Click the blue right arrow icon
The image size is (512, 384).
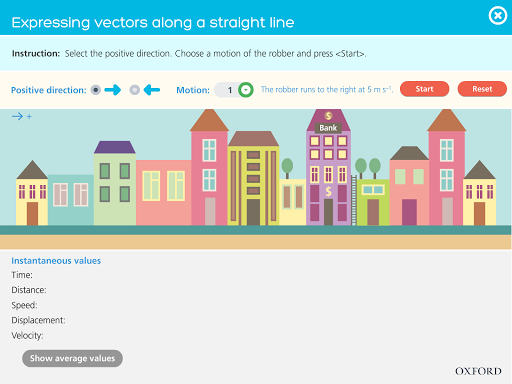coord(113,90)
